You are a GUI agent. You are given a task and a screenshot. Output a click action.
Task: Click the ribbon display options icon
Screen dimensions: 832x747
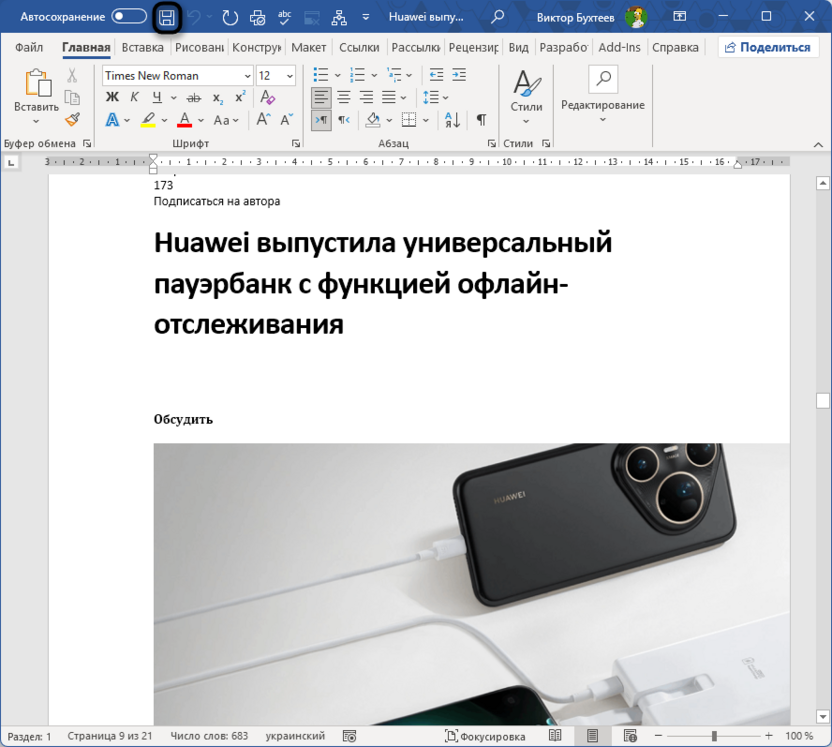[680, 16]
